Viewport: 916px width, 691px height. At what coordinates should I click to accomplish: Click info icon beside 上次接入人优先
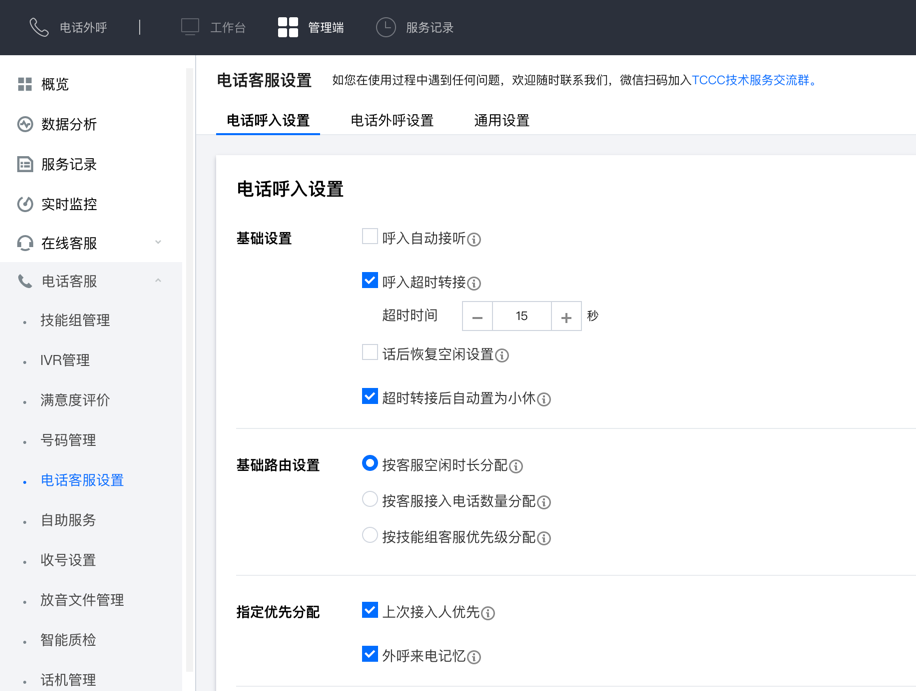pyautogui.click(x=488, y=613)
